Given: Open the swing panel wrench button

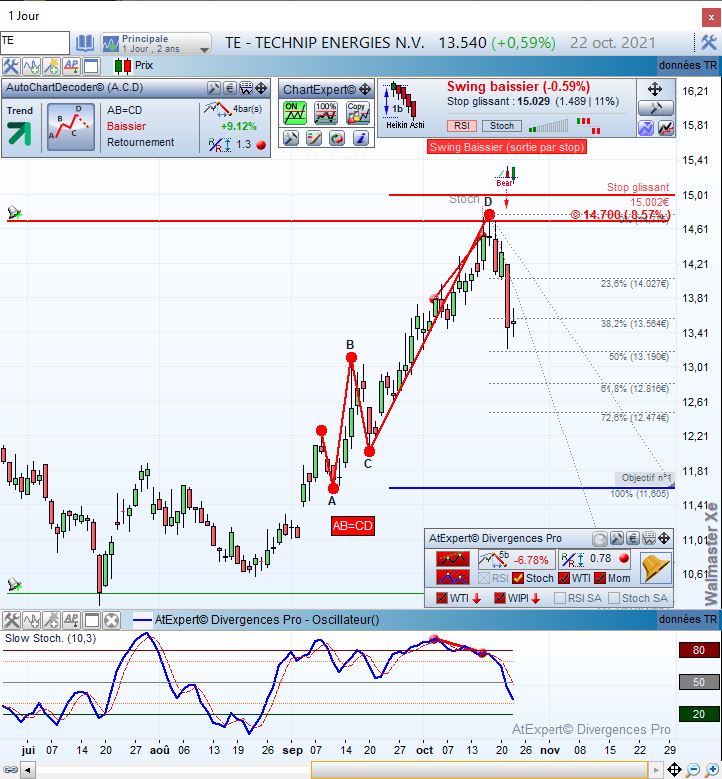Looking at the screenshot, I should (656, 108).
